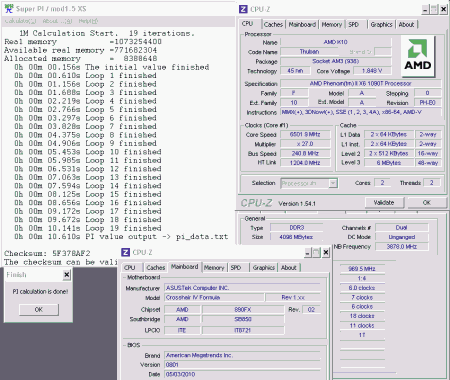This screenshot has width=450, height=380.
Task: Click the Chipset model 890FX field
Action: pos(243,310)
